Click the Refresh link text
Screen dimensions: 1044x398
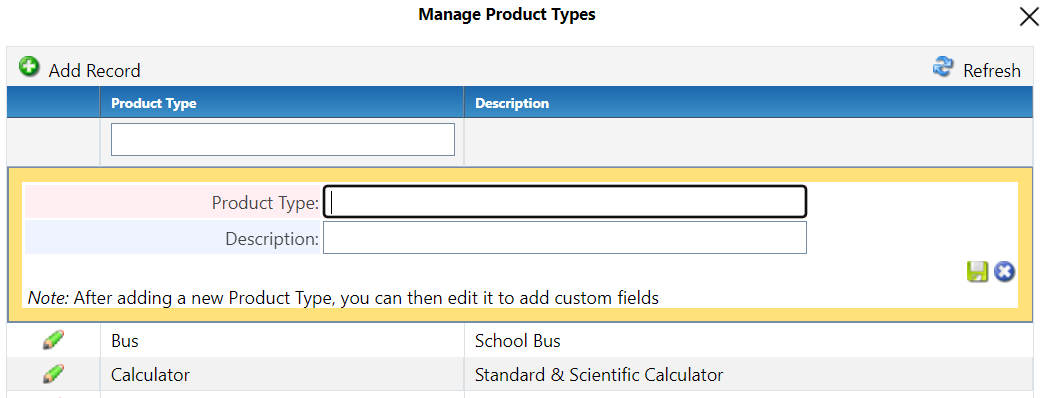coord(992,71)
